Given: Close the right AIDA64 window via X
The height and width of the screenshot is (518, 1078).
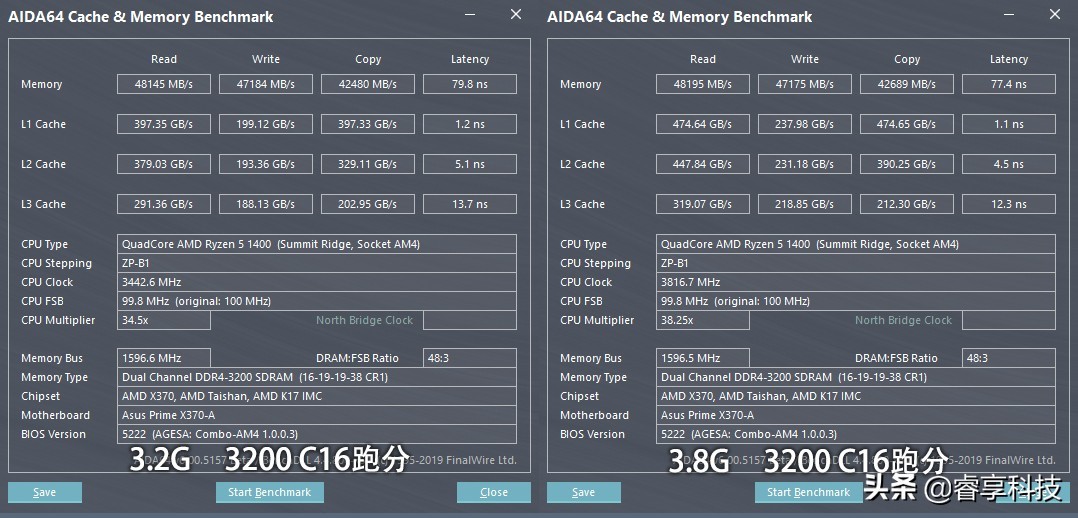Looking at the screenshot, I should coord(1055,15).
